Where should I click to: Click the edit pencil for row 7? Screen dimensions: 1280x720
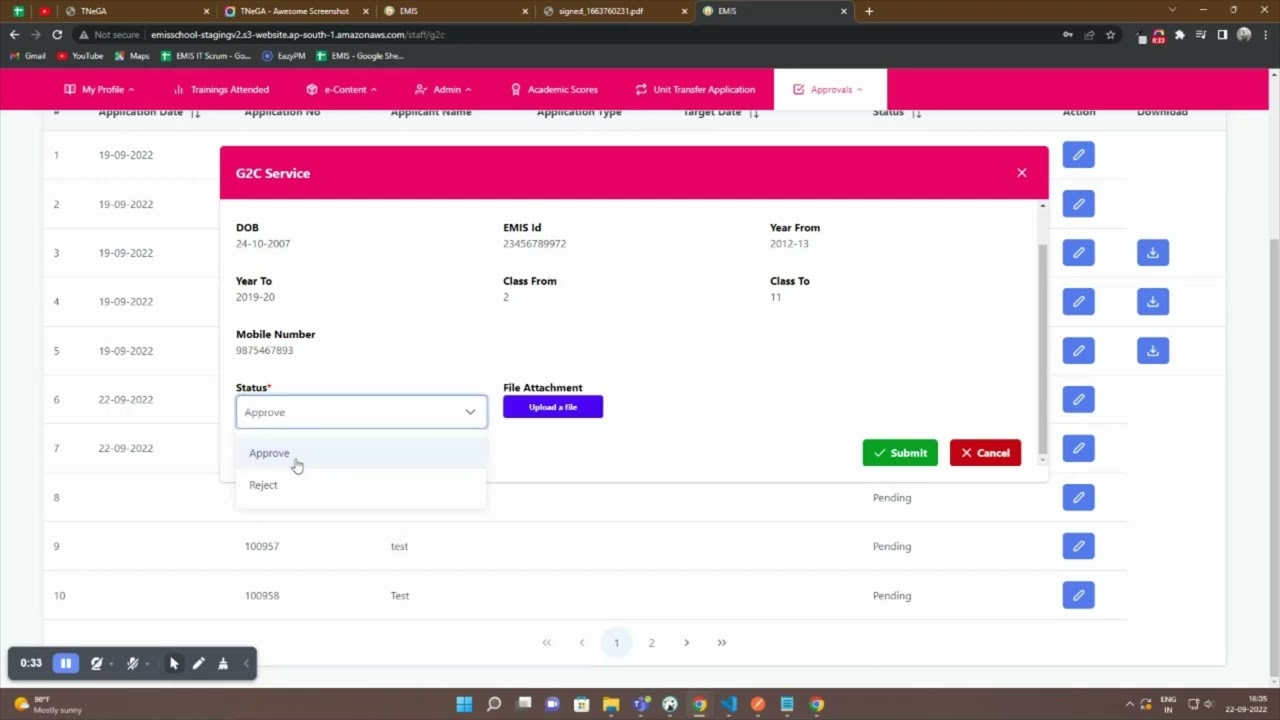[1078, 448]
